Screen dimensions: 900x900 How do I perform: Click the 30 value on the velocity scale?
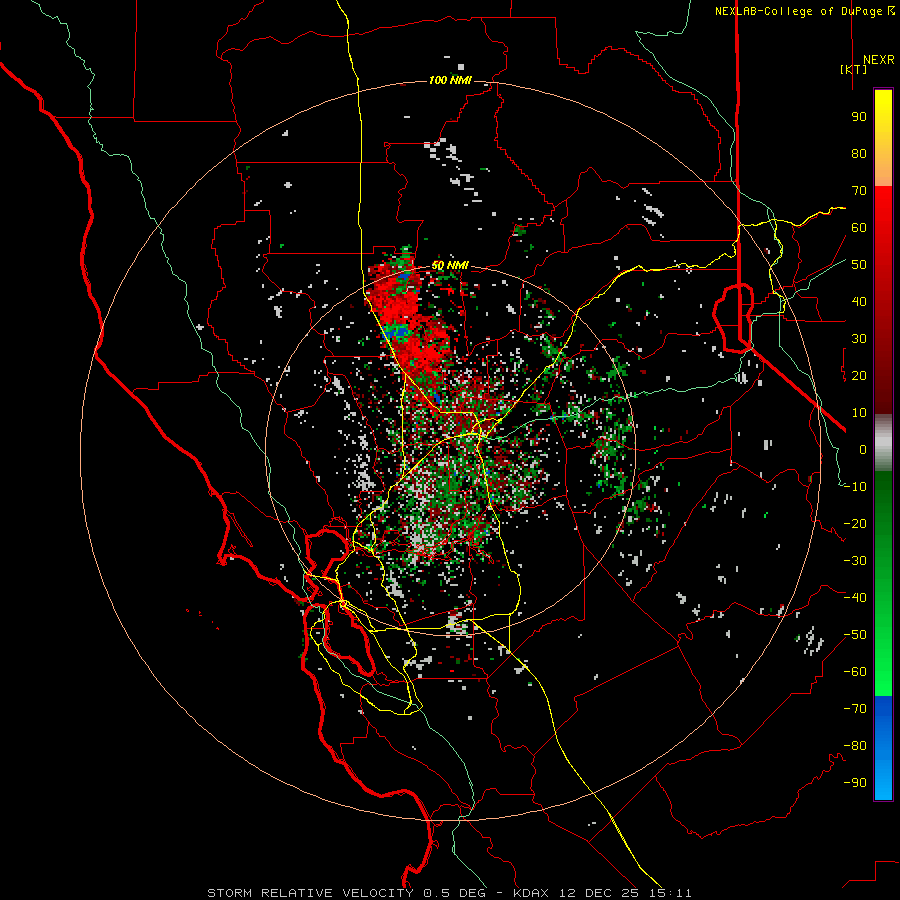coord(859,339)
